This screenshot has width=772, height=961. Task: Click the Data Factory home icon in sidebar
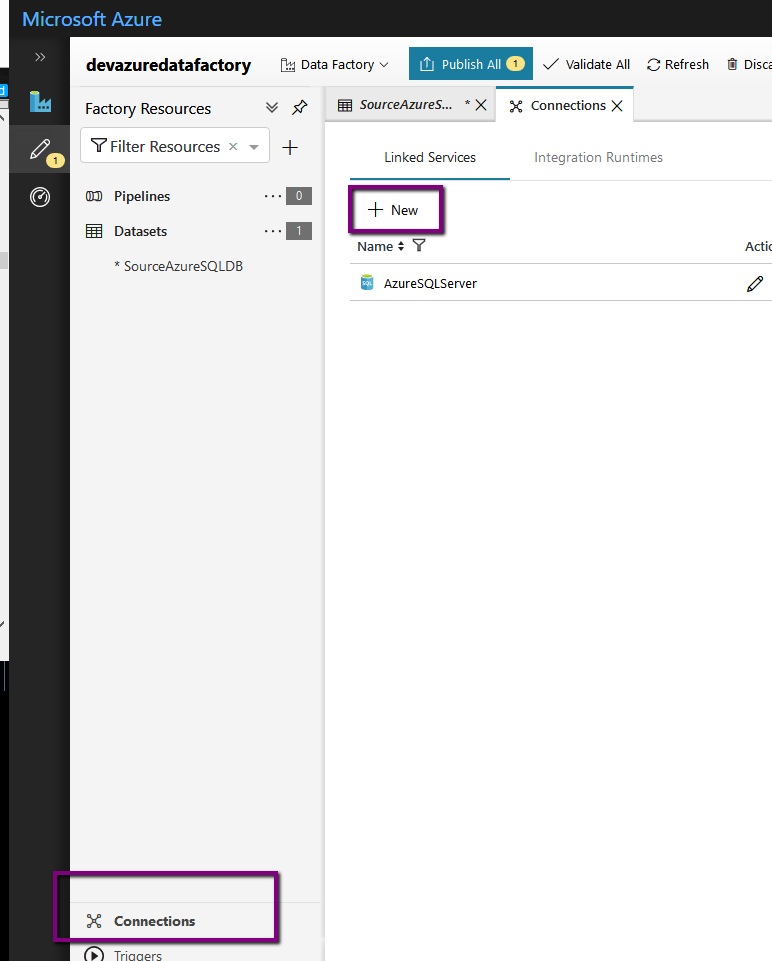(x=40, y=101)
